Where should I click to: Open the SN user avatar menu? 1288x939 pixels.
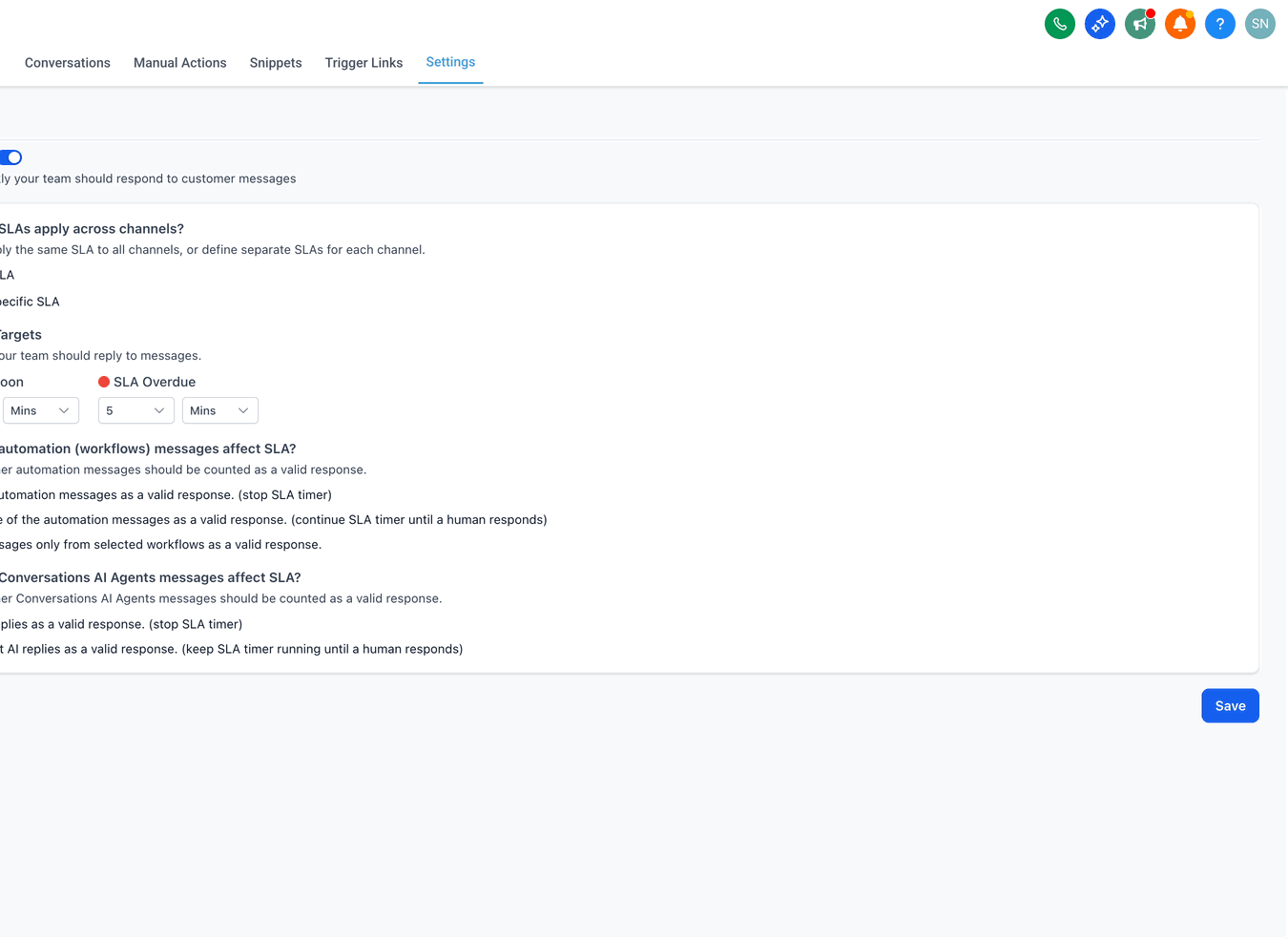1260,24
